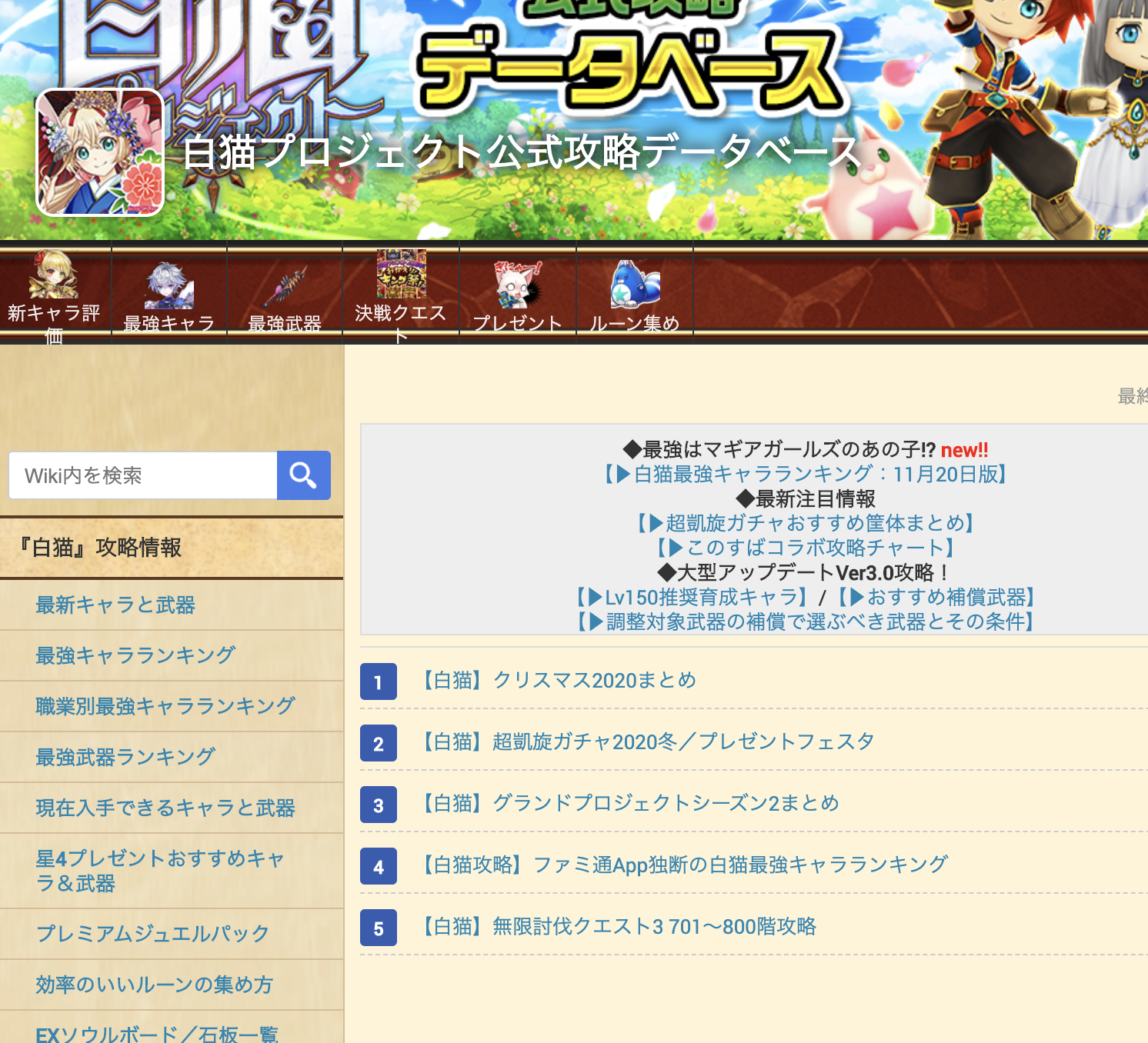Viewport: 1148px width, 1043px height.
Task: Click the 最強キャラ character icon
Action: 169,285
